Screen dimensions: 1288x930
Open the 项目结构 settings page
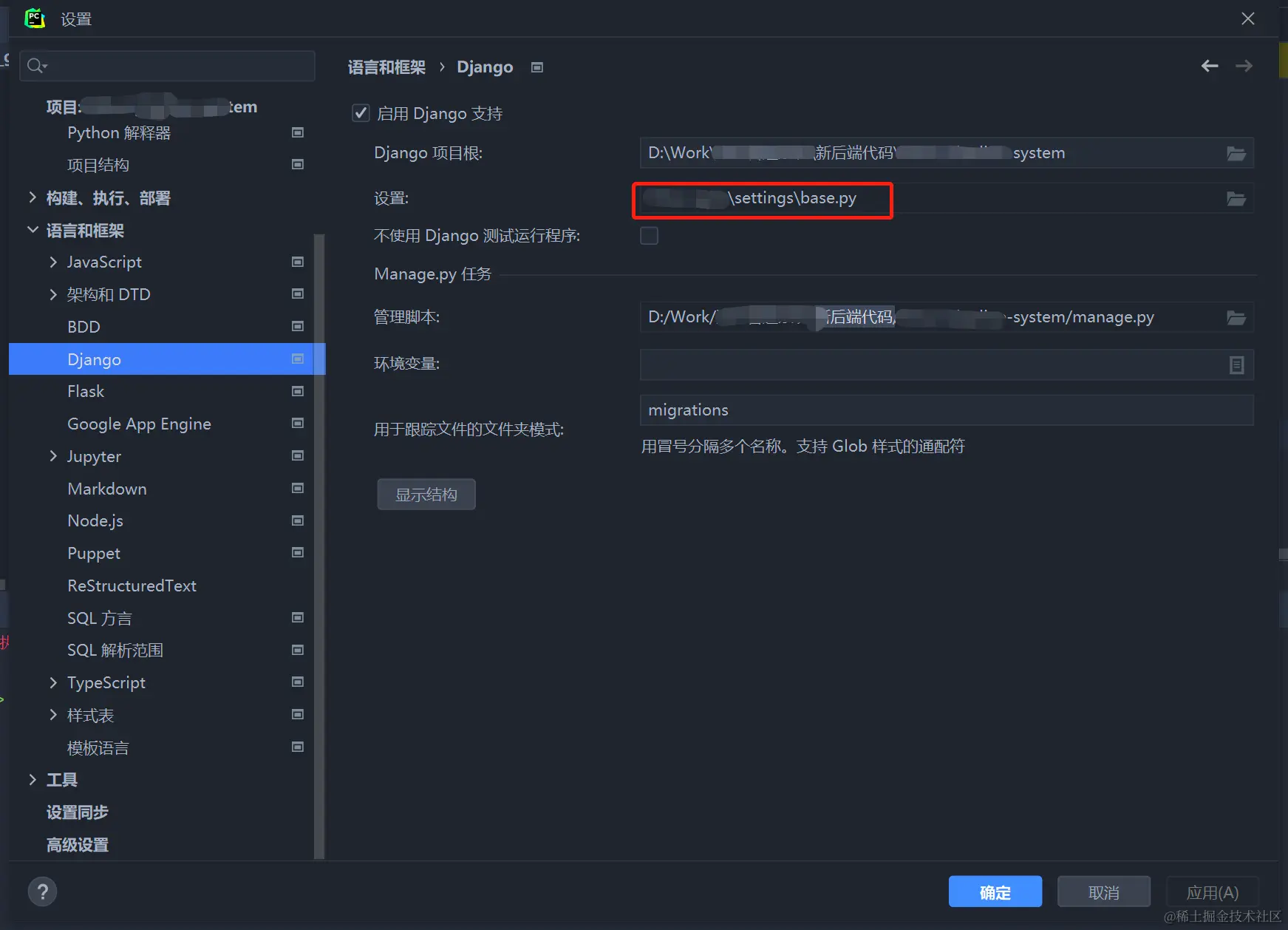98,165
